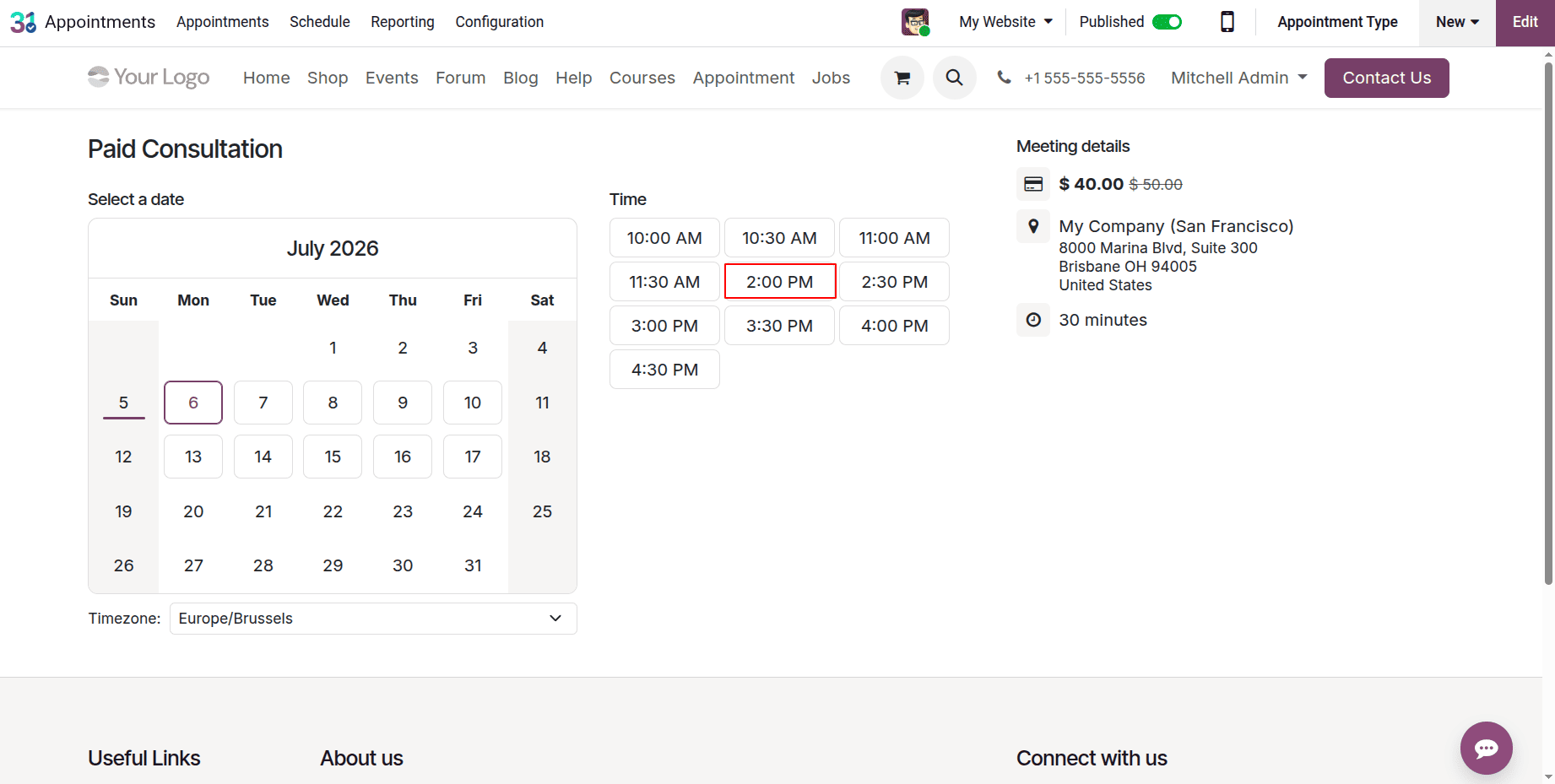Image resolution: width=1555 pixels, height=784 pixels.
Task: Open the Jobs page link
Action: click(832, 78)
